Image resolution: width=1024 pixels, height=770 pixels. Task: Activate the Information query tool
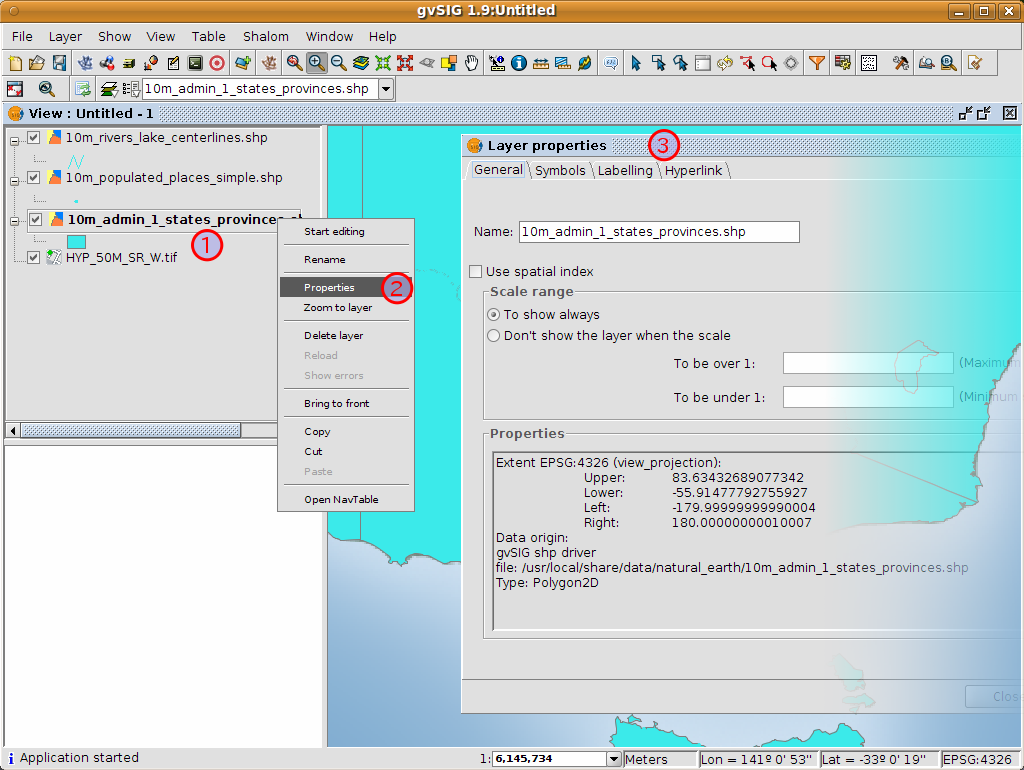click(x=519, y=63)
